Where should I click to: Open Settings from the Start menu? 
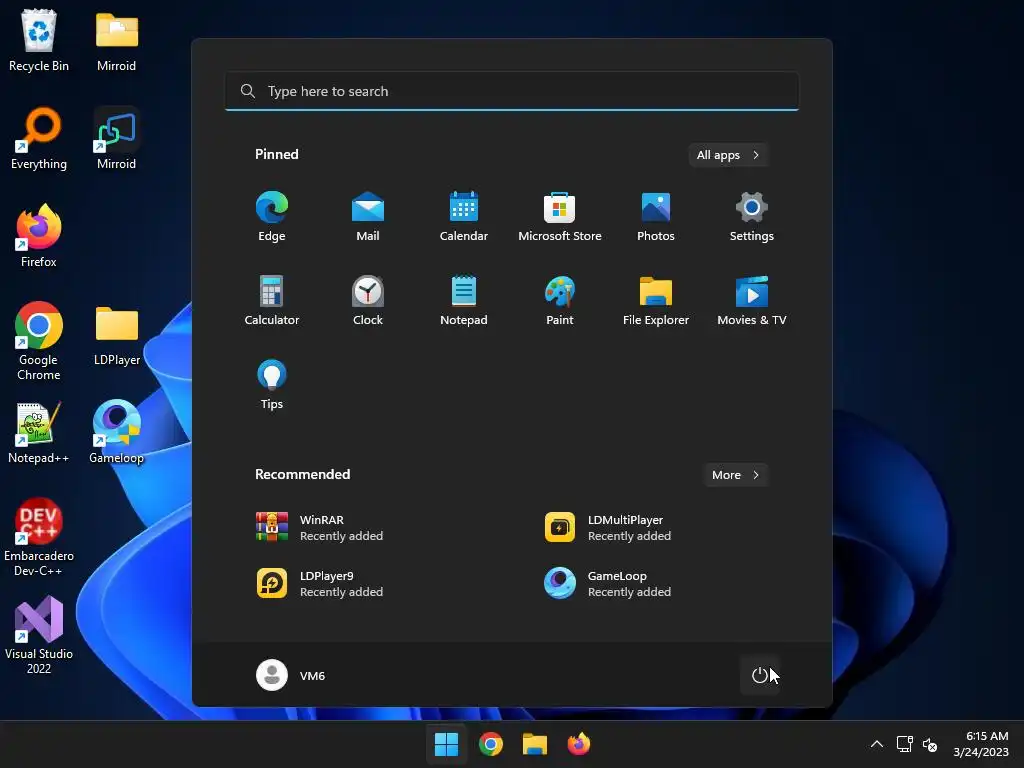tap(752, 216)
